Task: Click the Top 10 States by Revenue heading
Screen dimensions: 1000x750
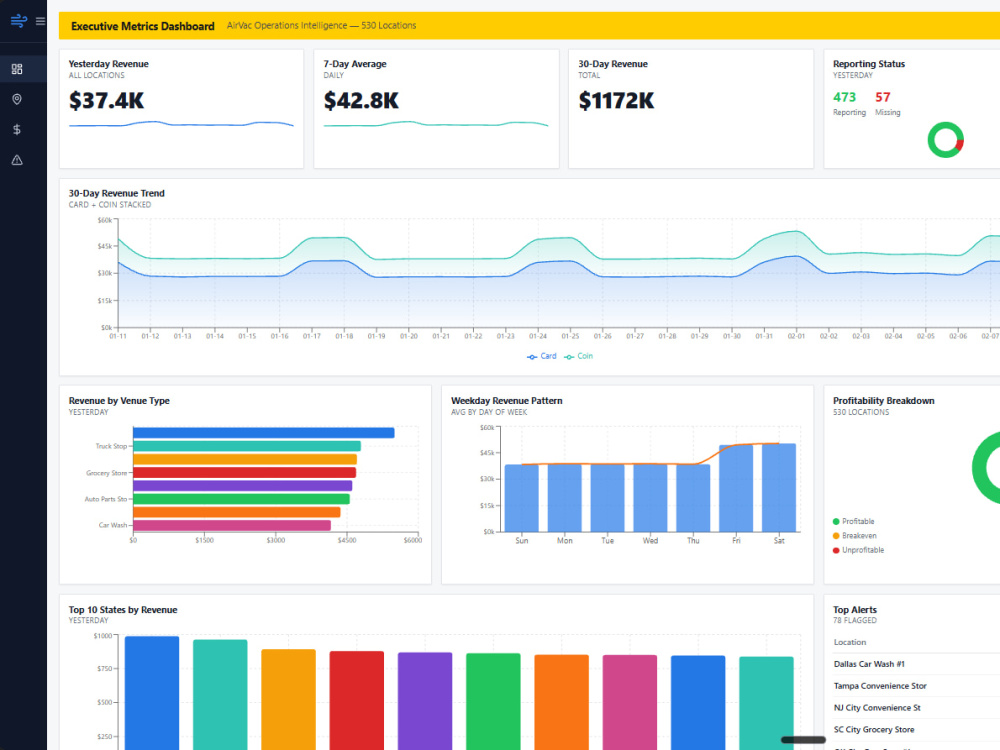Action: point(122,610)
